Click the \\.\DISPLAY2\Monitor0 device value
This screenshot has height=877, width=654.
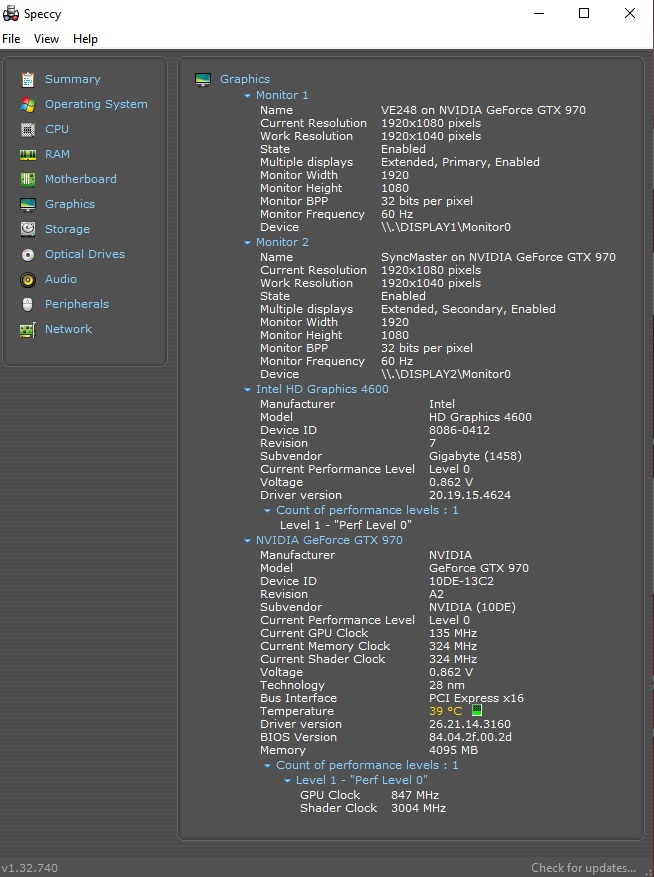pyautogui.click(x=446, y=374)
